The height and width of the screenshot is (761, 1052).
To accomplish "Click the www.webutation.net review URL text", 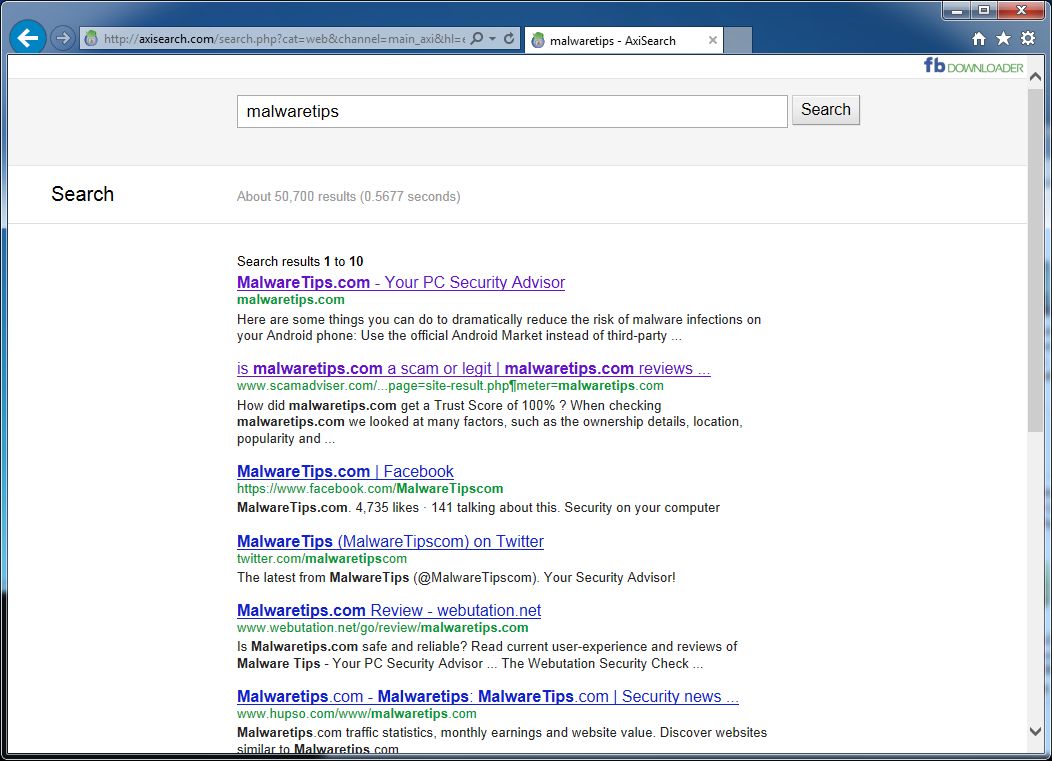I will coord(382,627).
